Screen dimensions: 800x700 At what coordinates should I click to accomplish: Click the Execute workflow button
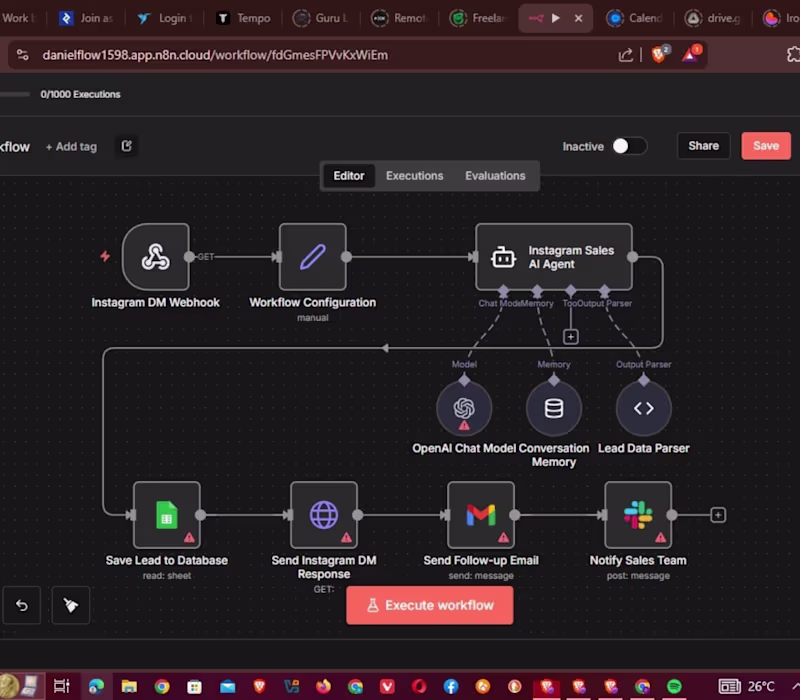[430, 605]
